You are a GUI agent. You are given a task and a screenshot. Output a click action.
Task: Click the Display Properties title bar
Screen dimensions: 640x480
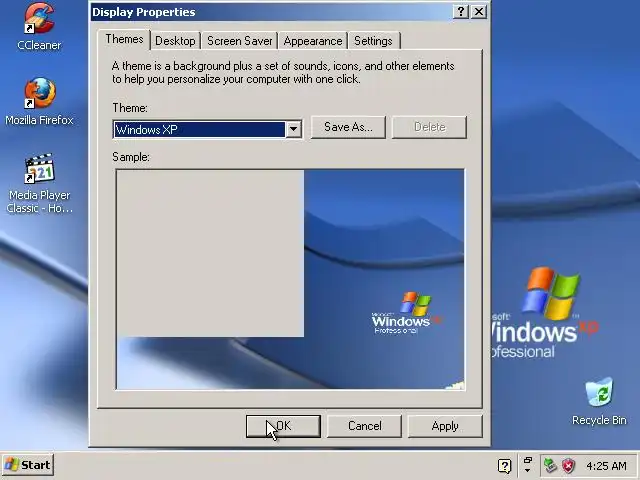point(269,12)
